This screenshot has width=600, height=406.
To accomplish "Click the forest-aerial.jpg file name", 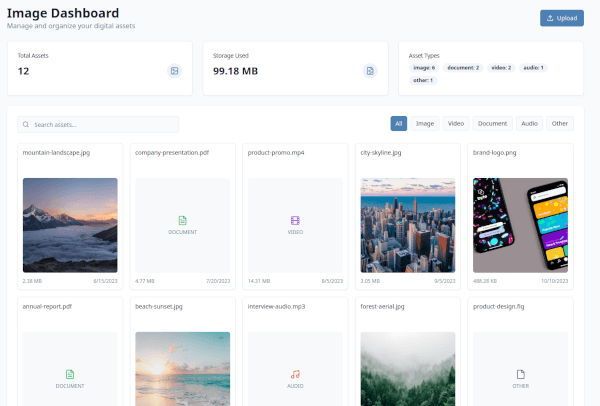I will pyautogui.click(x=382, y=307).
